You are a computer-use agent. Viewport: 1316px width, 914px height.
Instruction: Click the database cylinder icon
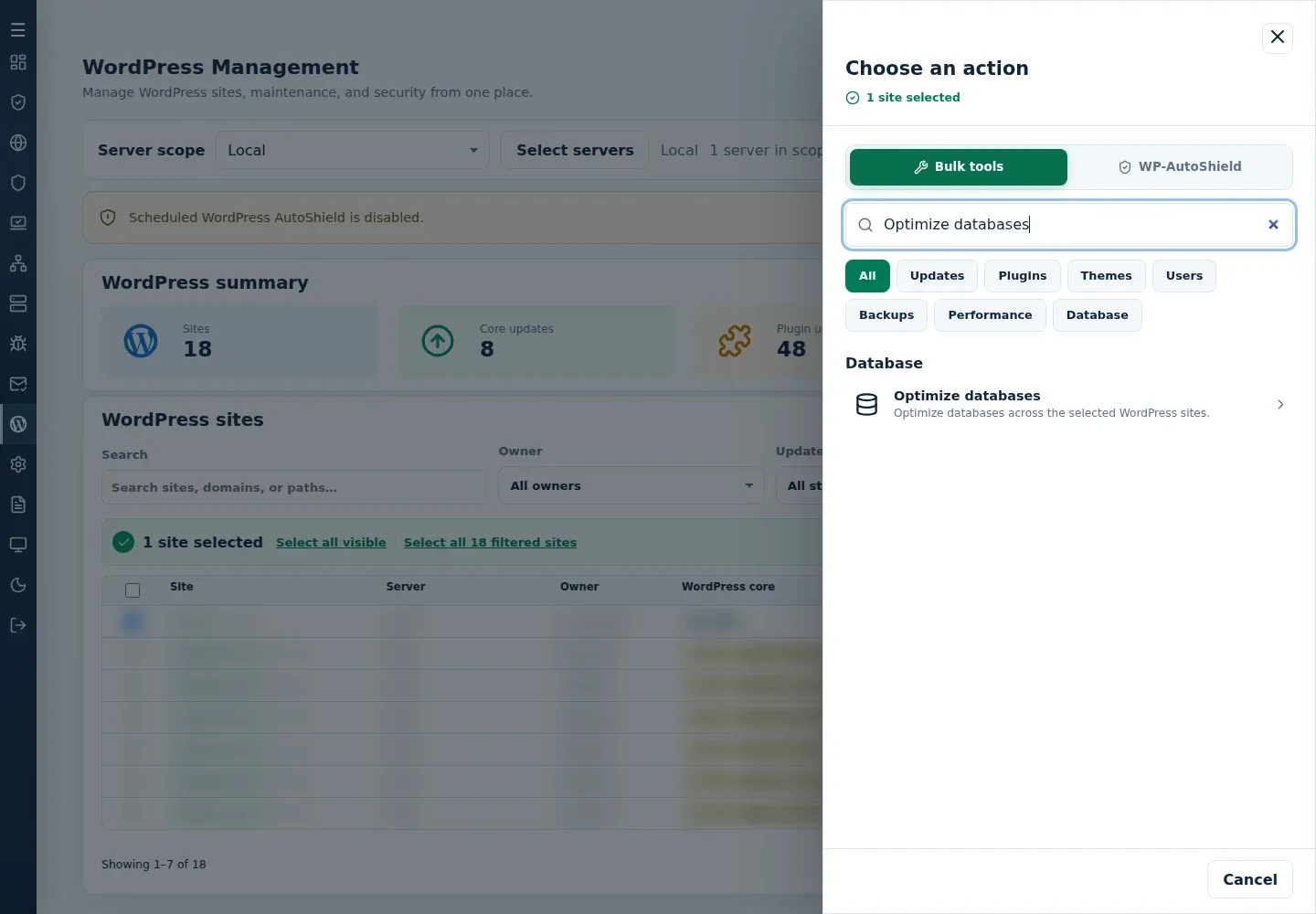click(x=866, y=404)
